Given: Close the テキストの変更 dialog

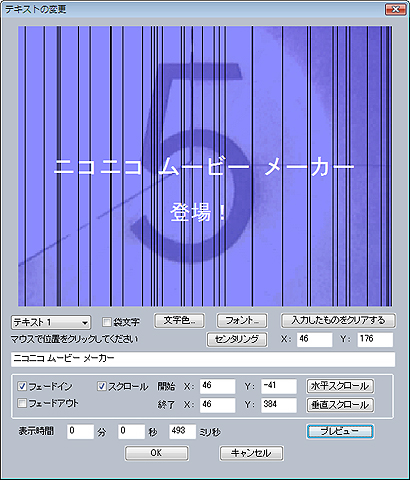Looking at the screenshot, I should click(395, 9).
